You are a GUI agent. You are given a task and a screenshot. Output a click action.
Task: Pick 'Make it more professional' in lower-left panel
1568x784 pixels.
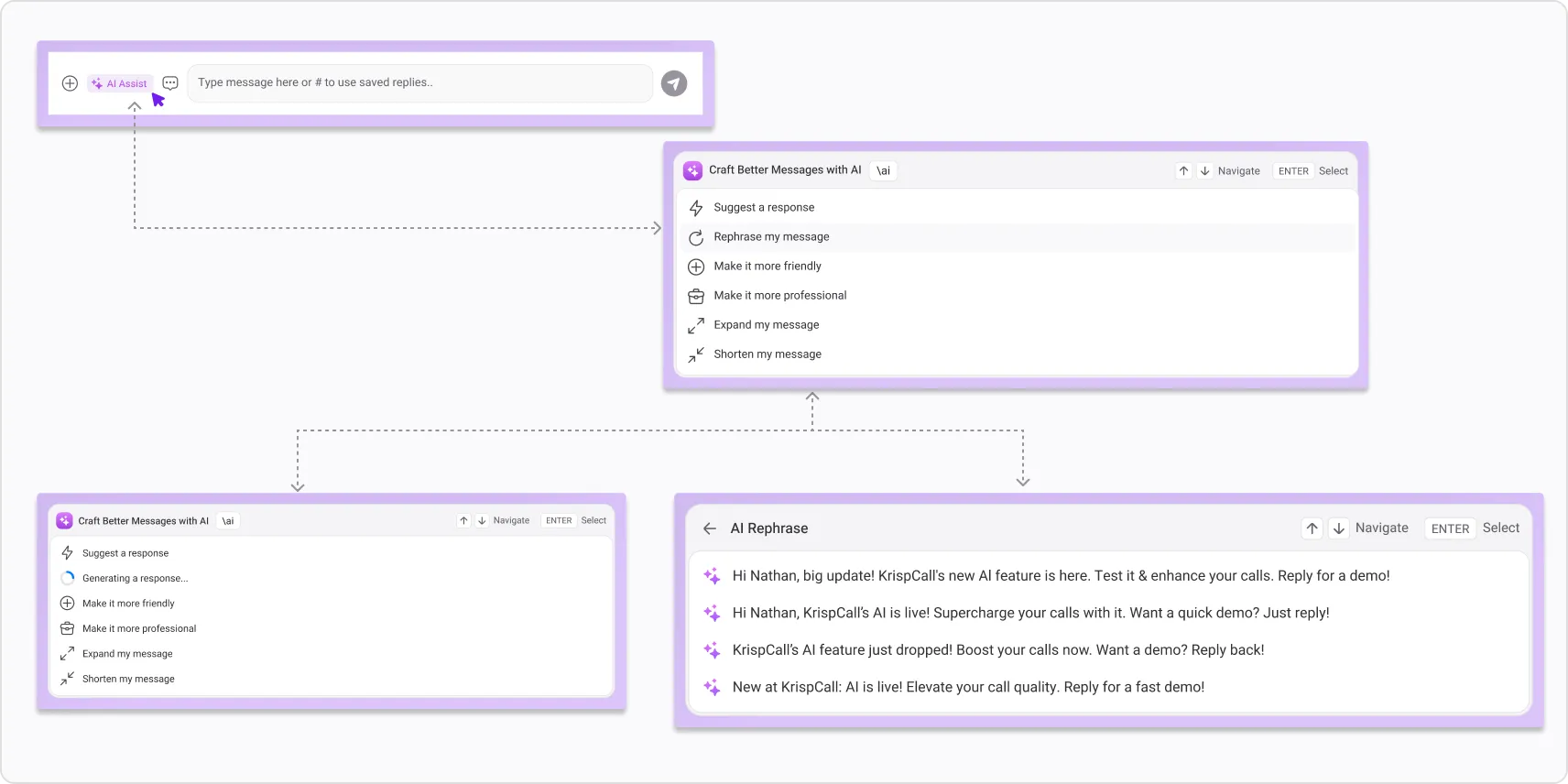coord(331,628)
